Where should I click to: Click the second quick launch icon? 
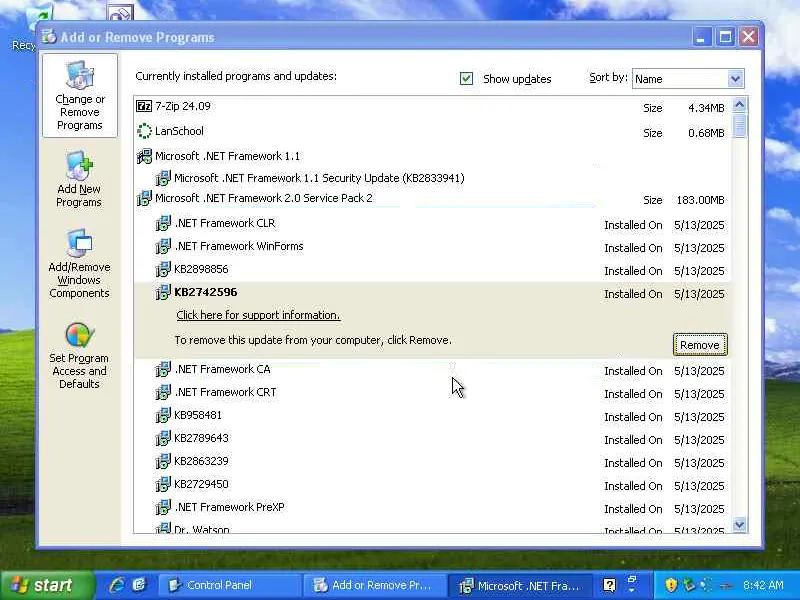point(139,585)
